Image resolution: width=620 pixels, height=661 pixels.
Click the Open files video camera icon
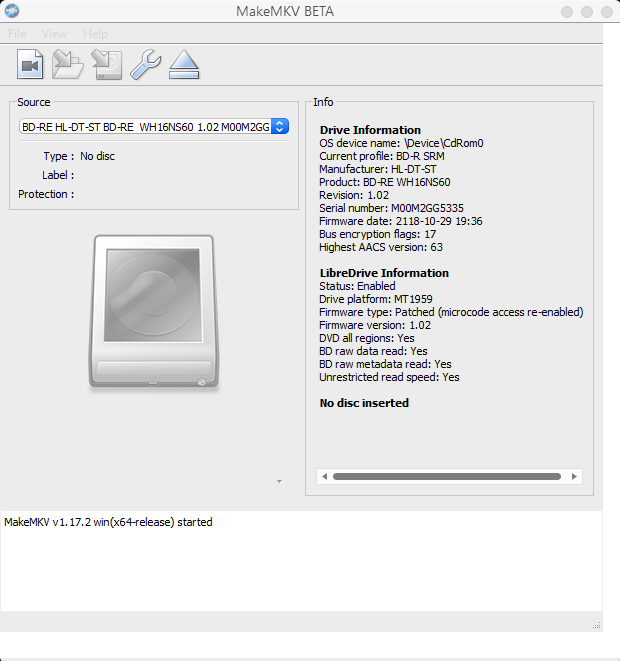[x=30, y=64]
